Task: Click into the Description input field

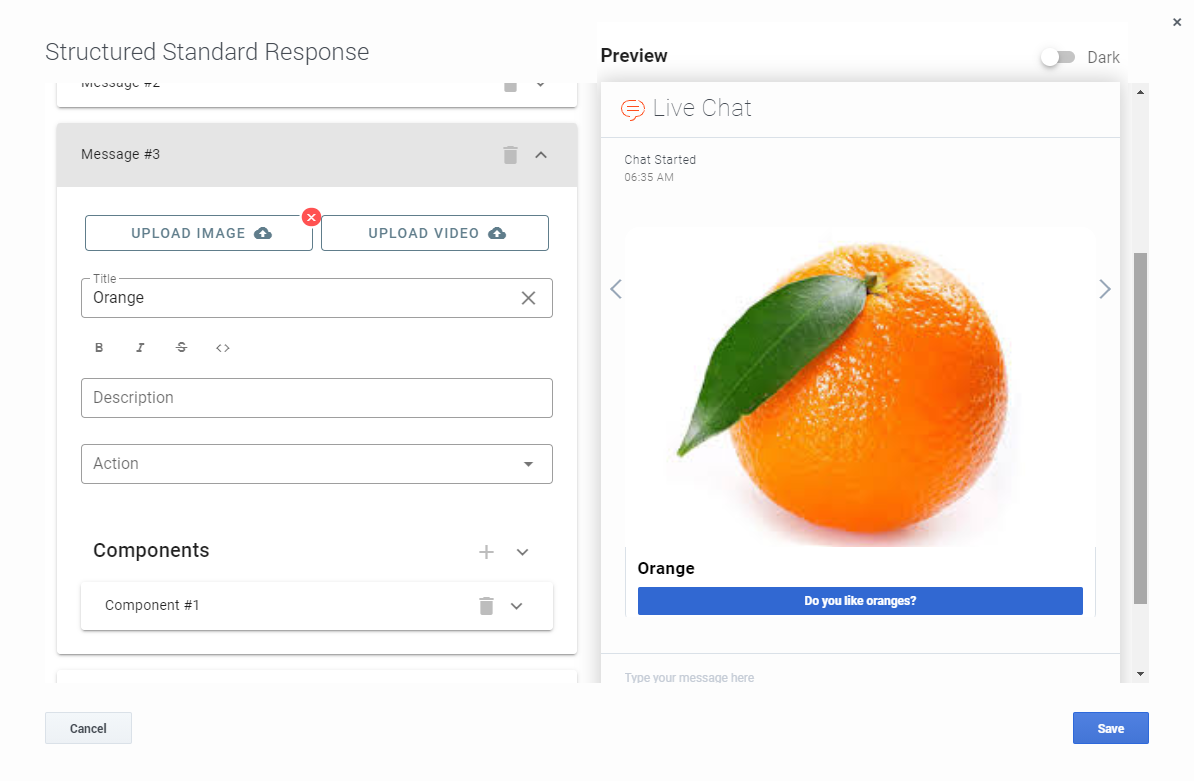Action: (x=316, y=398)
